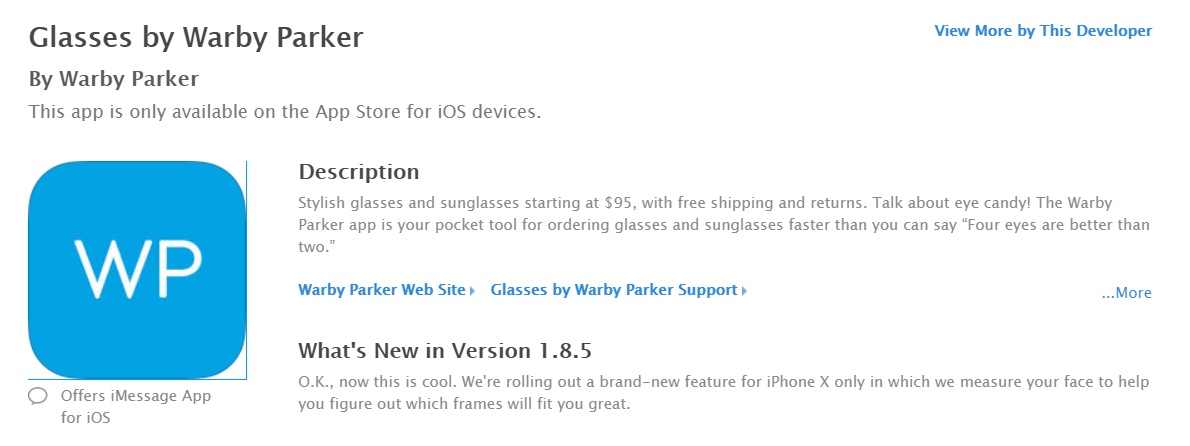Screen dimensions: 1190x446
Task: Click the Offers iMessage App for iOS label
Action: coord(136,407)
